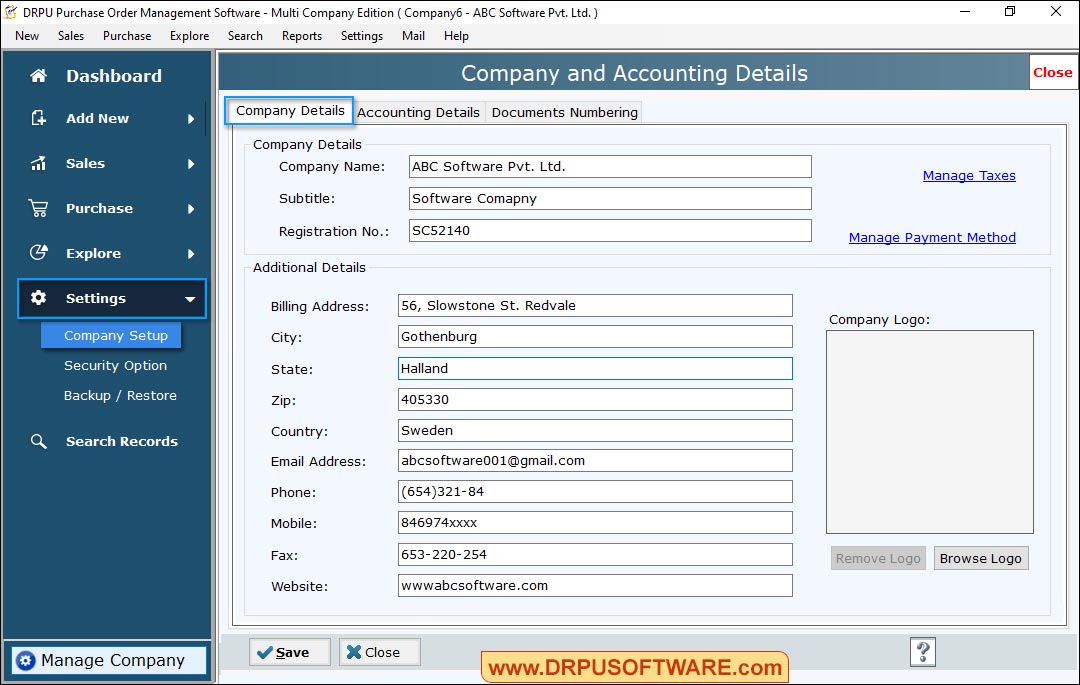Screen dimensions: 1080x685
Task: Collapse the Settings section arrow
Action: click(x=192, y=298)
